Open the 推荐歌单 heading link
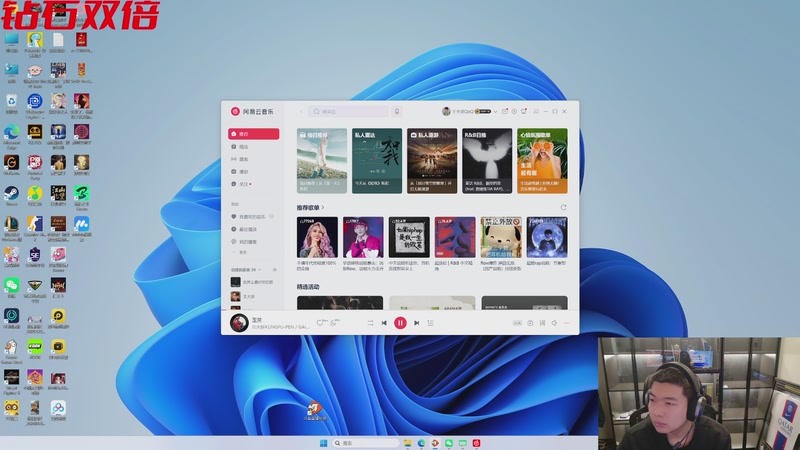This screenshot has width=800, height=450. pos(310,208)
